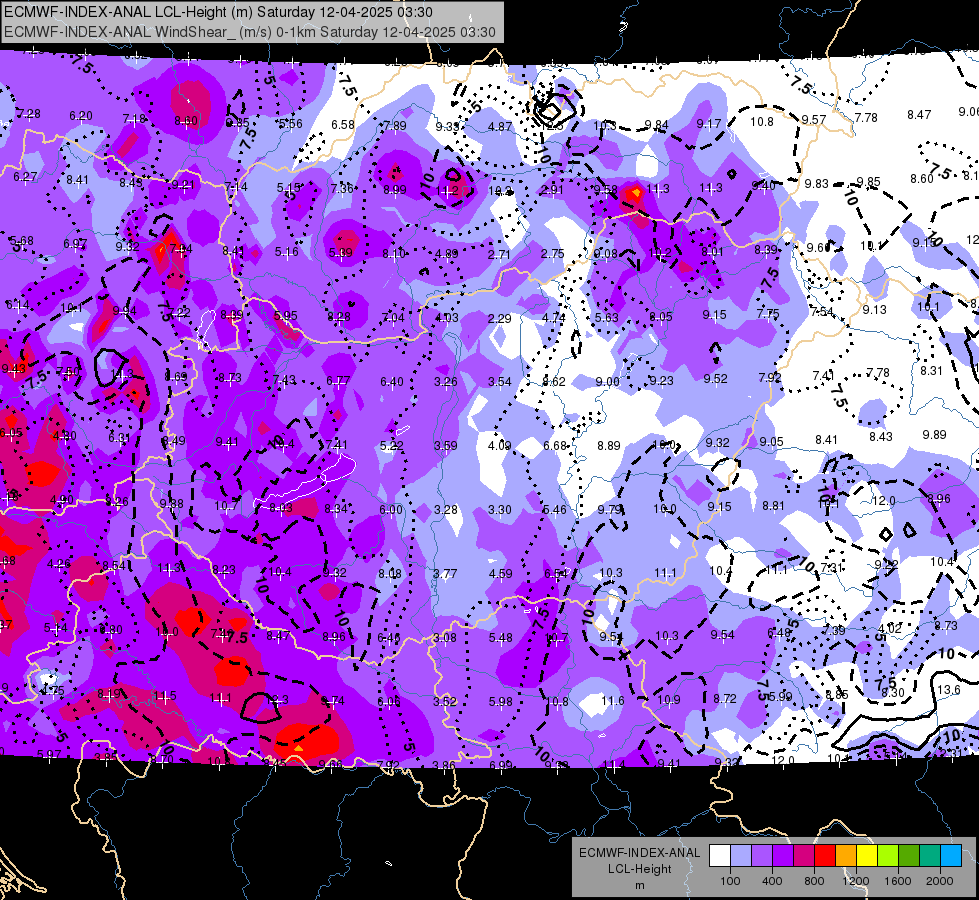
Task: Click the grid value '5.22'
Action: coord(391,446)
